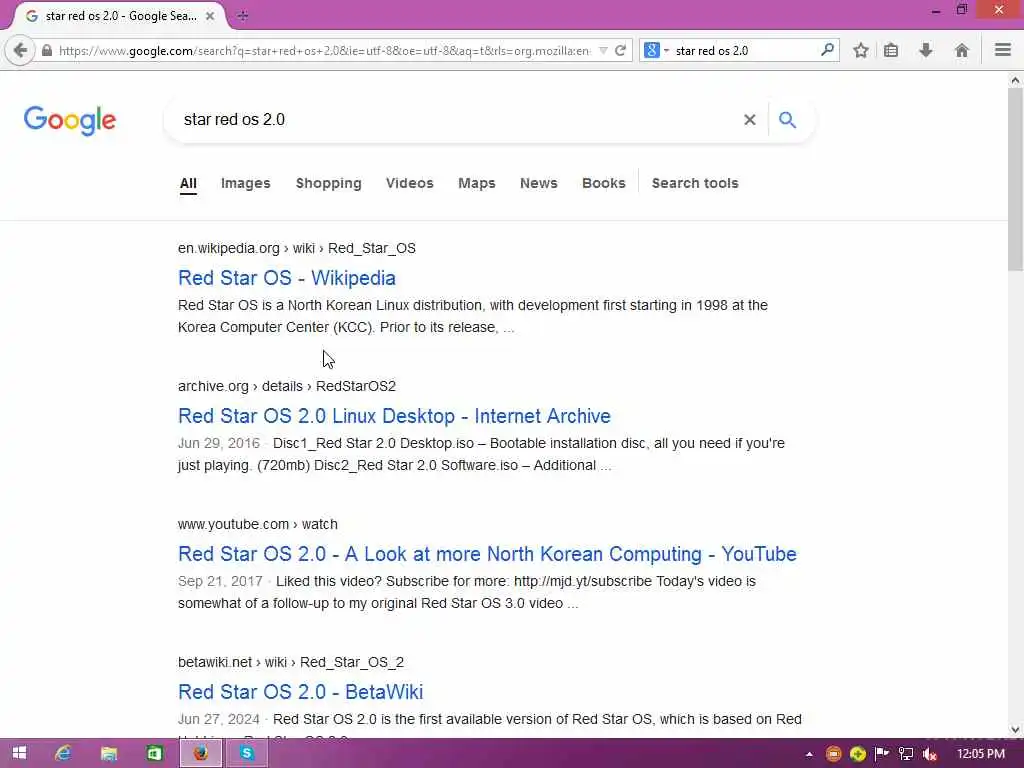
Task: Open the Google search engine selector dropdown
Action: pyautogui.click(x=656, y=50)
